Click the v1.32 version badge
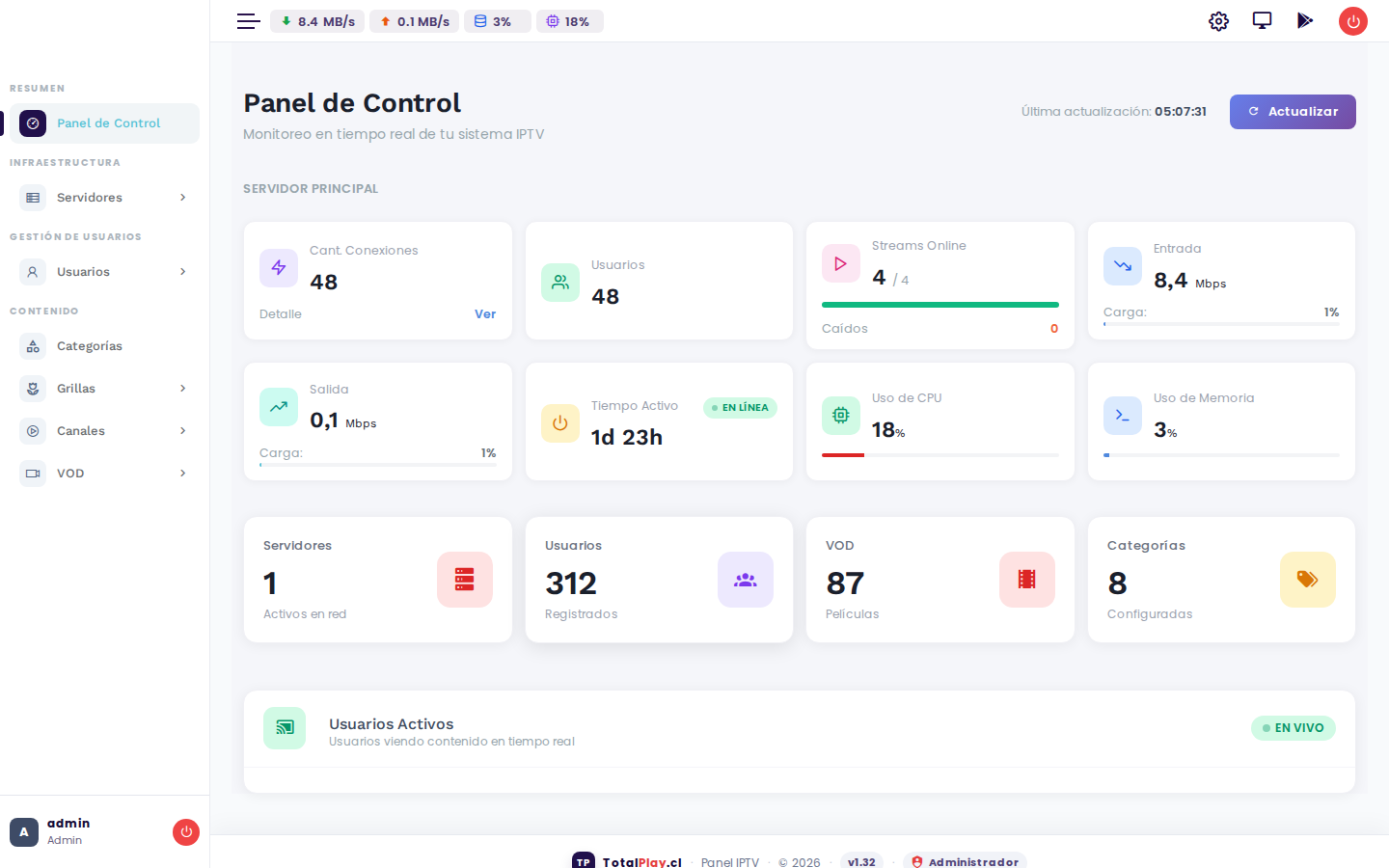1389x868 pixels. (861, 861)
